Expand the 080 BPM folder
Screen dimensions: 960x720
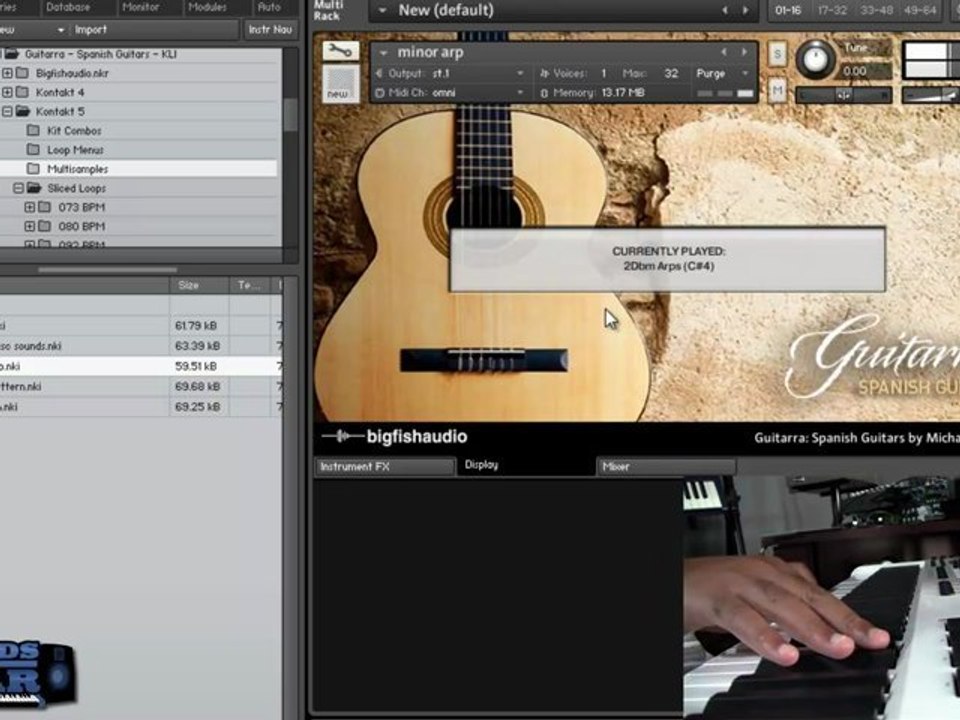[29, 227]
